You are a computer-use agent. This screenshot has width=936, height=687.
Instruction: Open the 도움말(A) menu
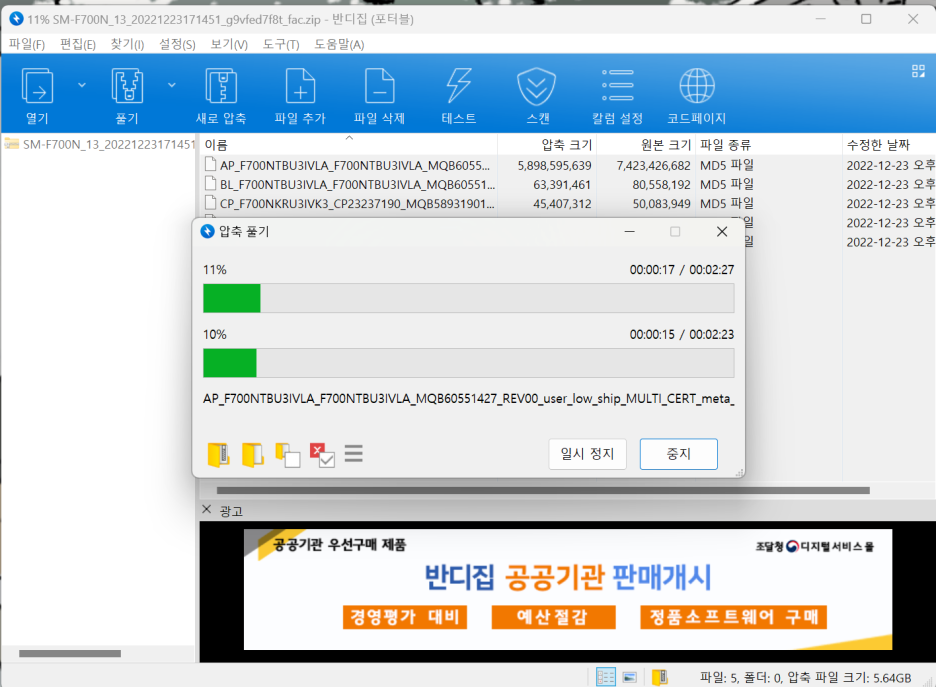[339, 44]
